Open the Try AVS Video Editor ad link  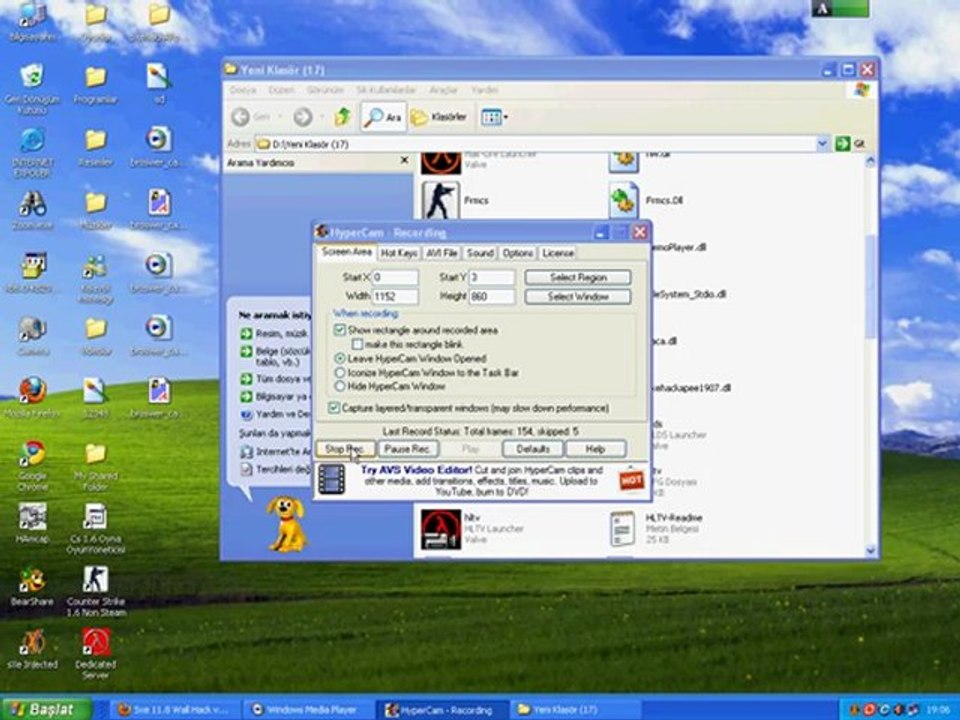(416, 470)
